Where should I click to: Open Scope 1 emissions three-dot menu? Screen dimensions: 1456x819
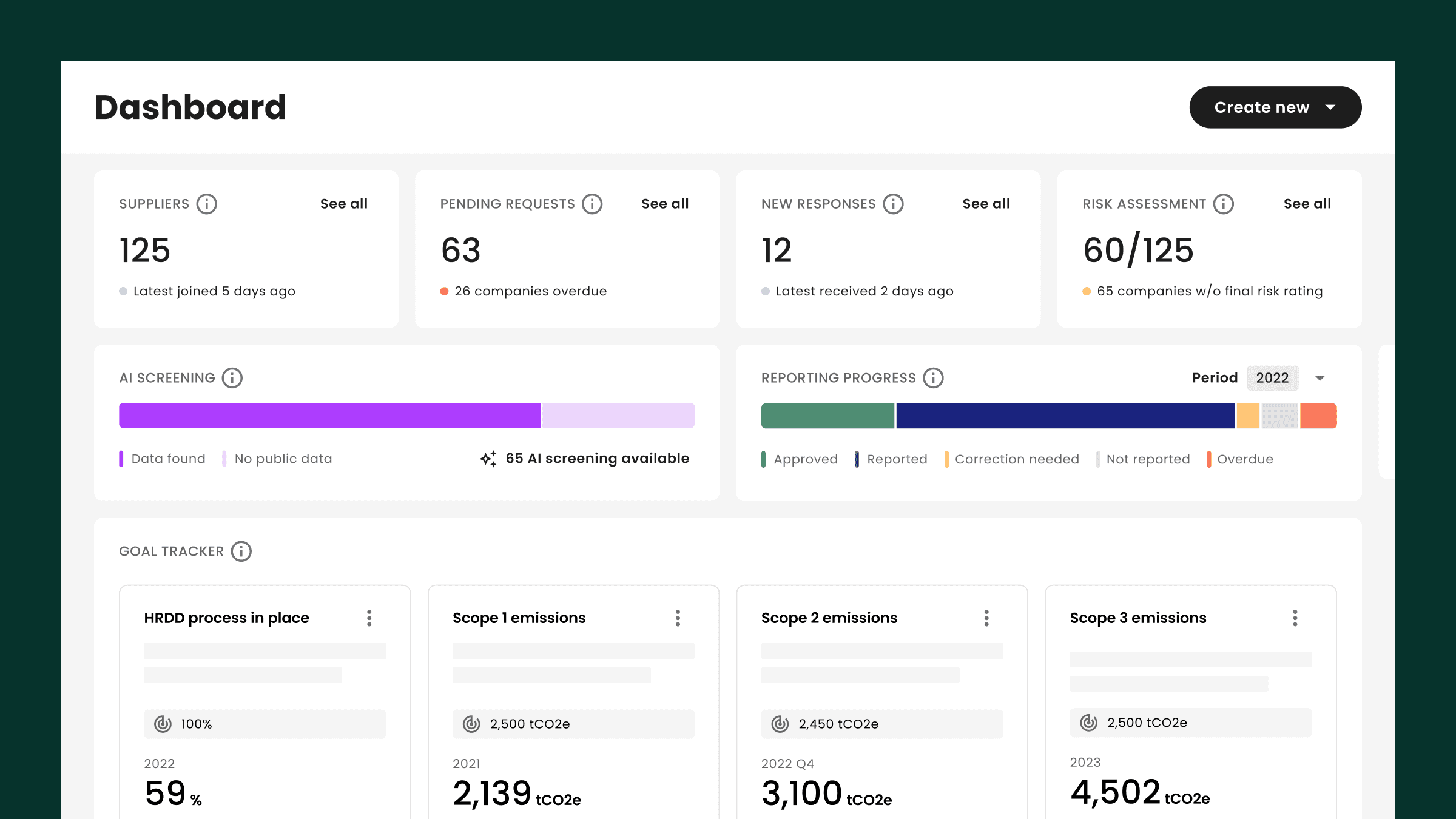(x=678, y=618)
